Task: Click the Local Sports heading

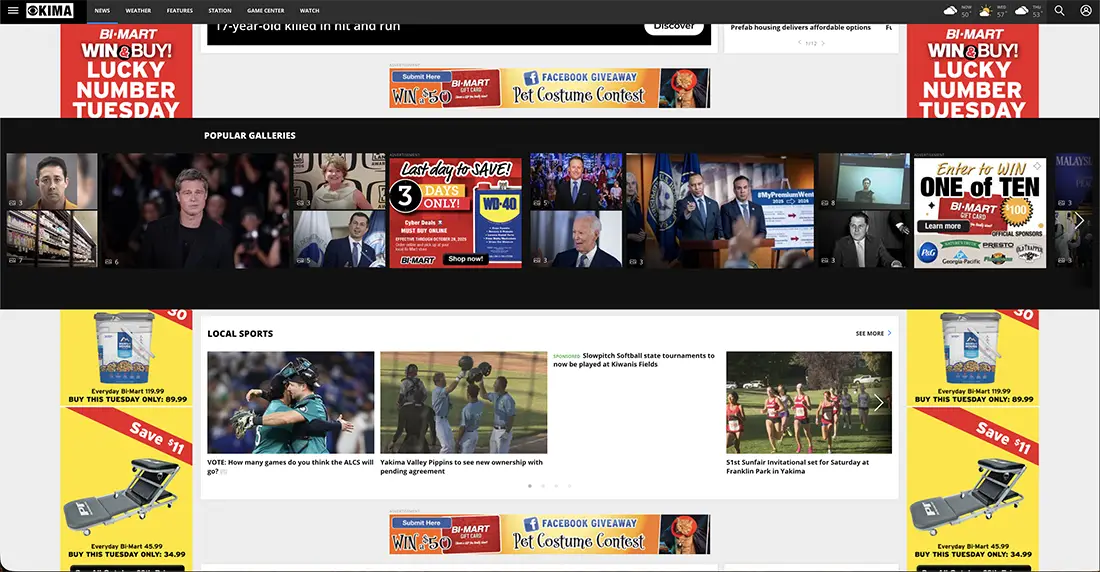Action: [x=240, y=333]
